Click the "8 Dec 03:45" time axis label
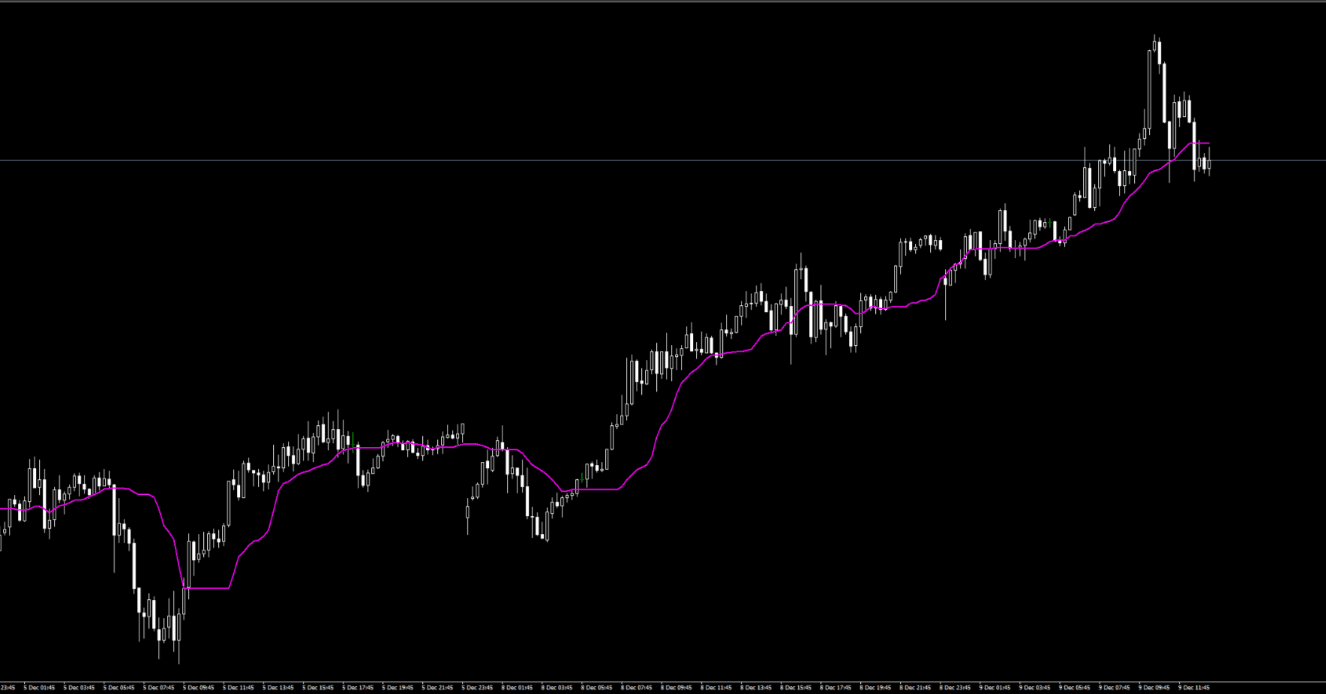 [557, 687]
